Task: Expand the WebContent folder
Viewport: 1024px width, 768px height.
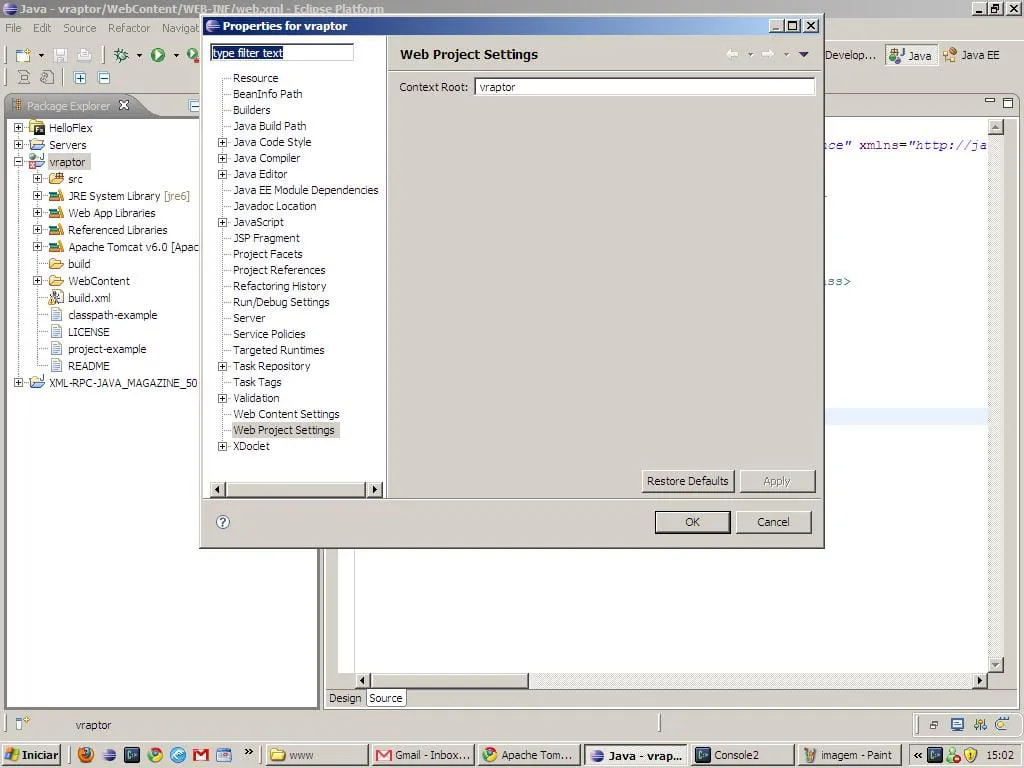Action: (37, 281)
